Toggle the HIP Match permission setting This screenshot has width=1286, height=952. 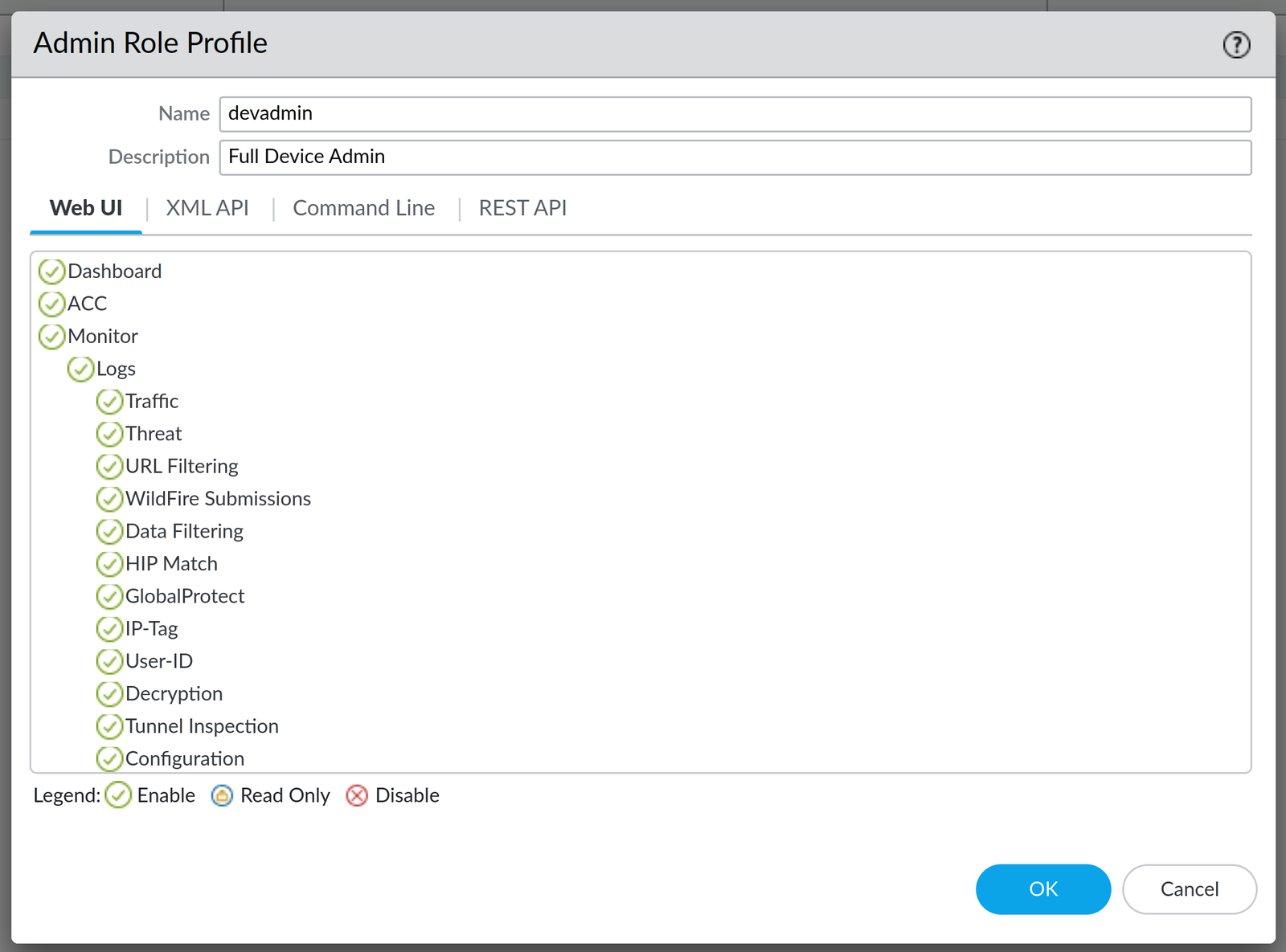click(110, 564)
